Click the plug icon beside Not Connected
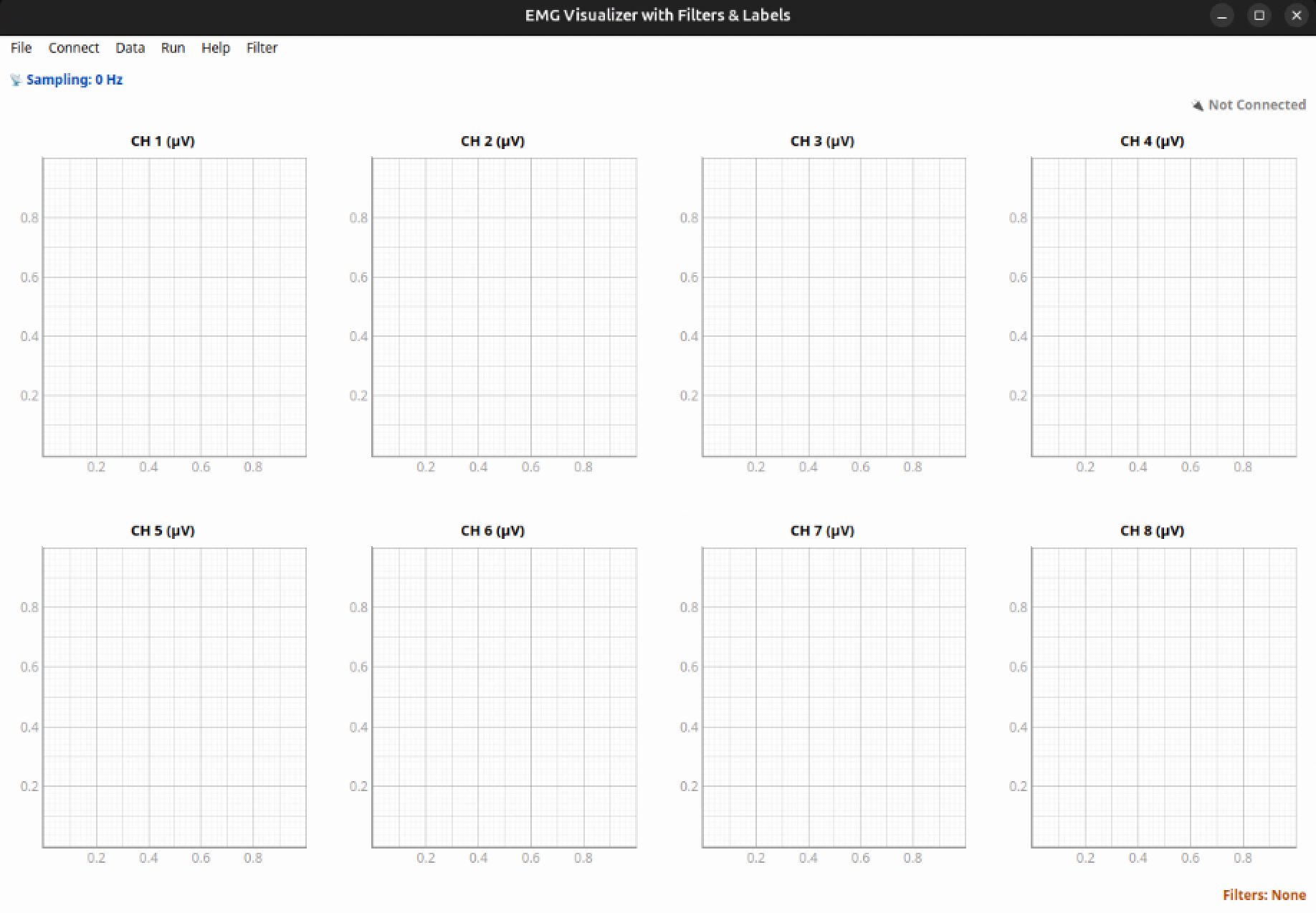1316x913 pixels. pyautogui.click(x=1197, y=105)
